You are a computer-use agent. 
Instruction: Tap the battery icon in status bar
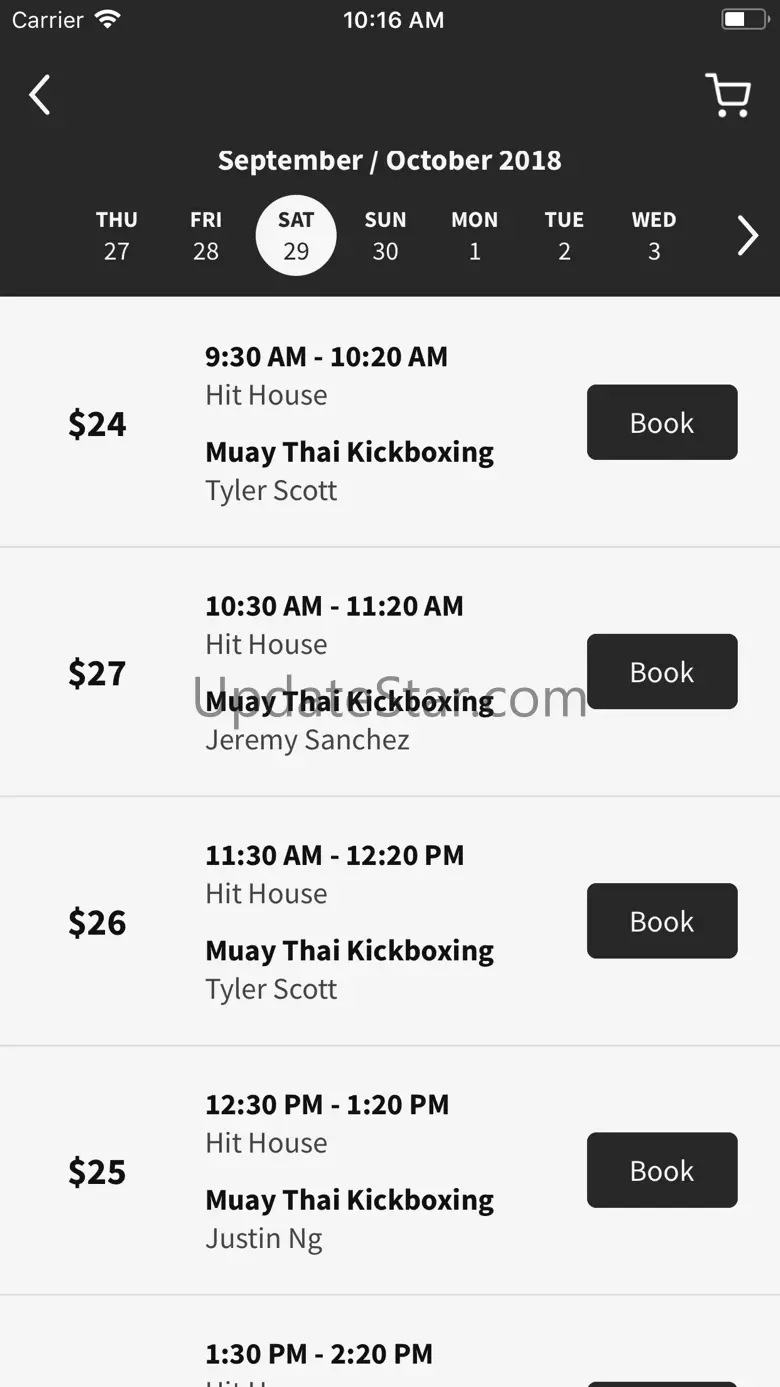tap(744, 19)
